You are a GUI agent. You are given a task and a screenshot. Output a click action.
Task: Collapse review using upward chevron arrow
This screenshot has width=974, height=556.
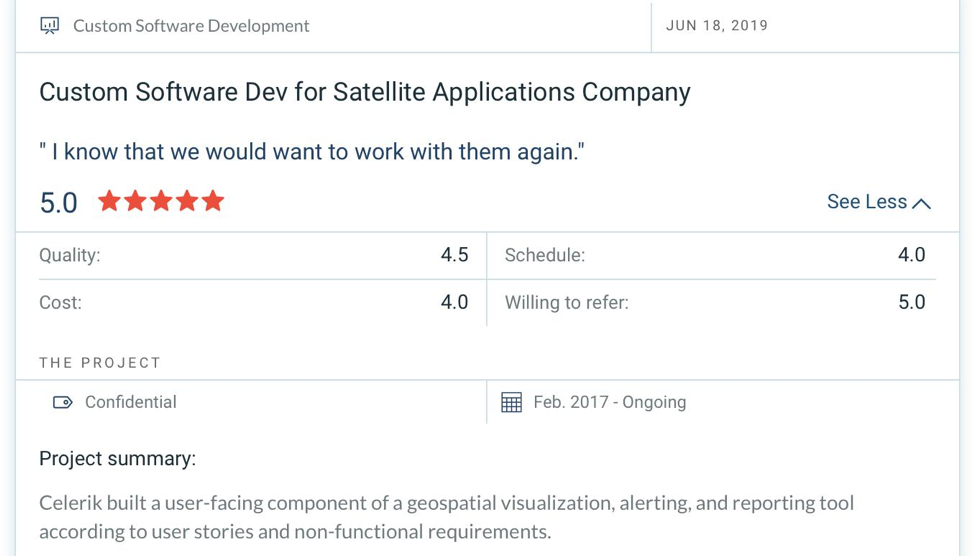(922, 204)
